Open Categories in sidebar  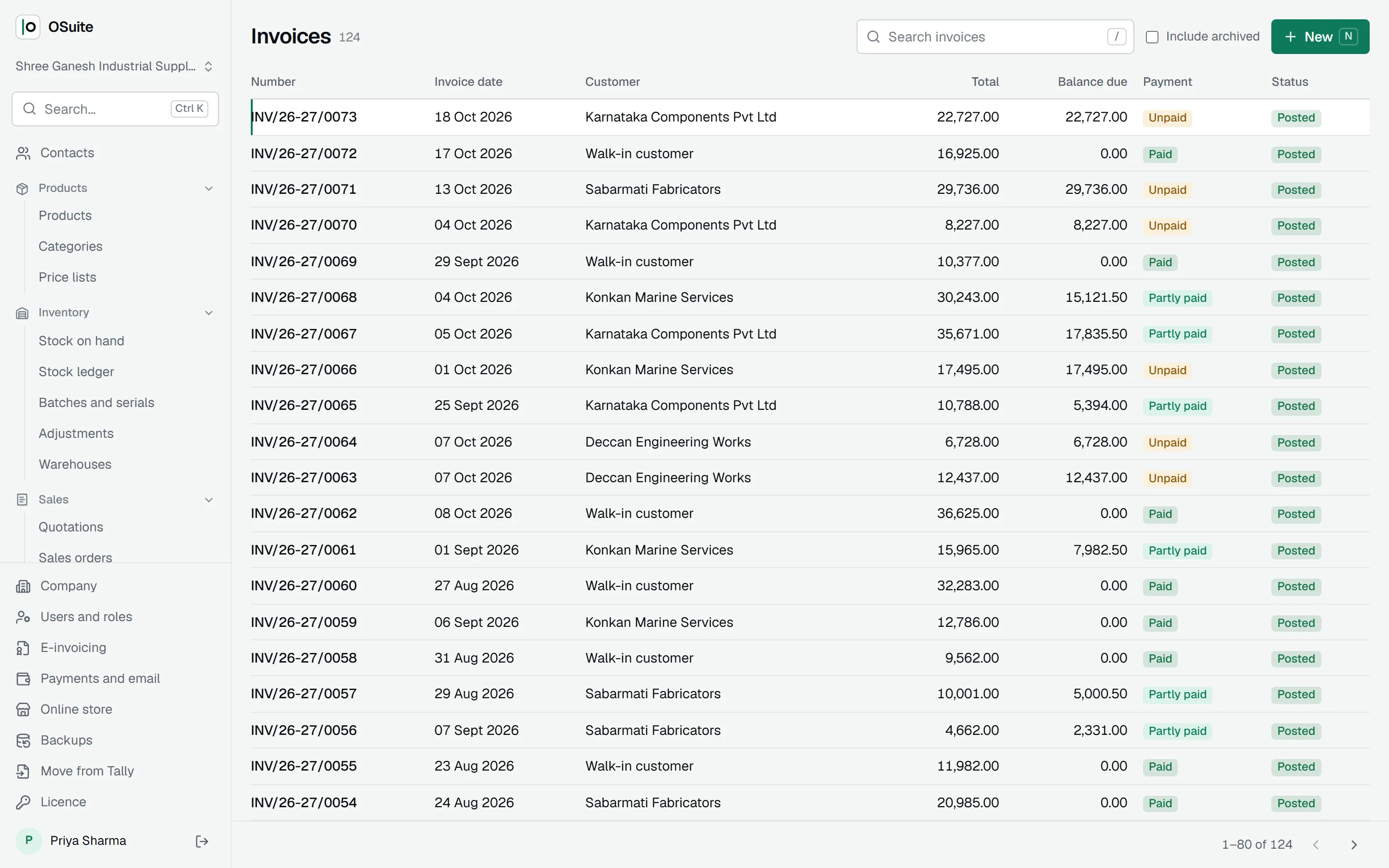coord(70,246)
